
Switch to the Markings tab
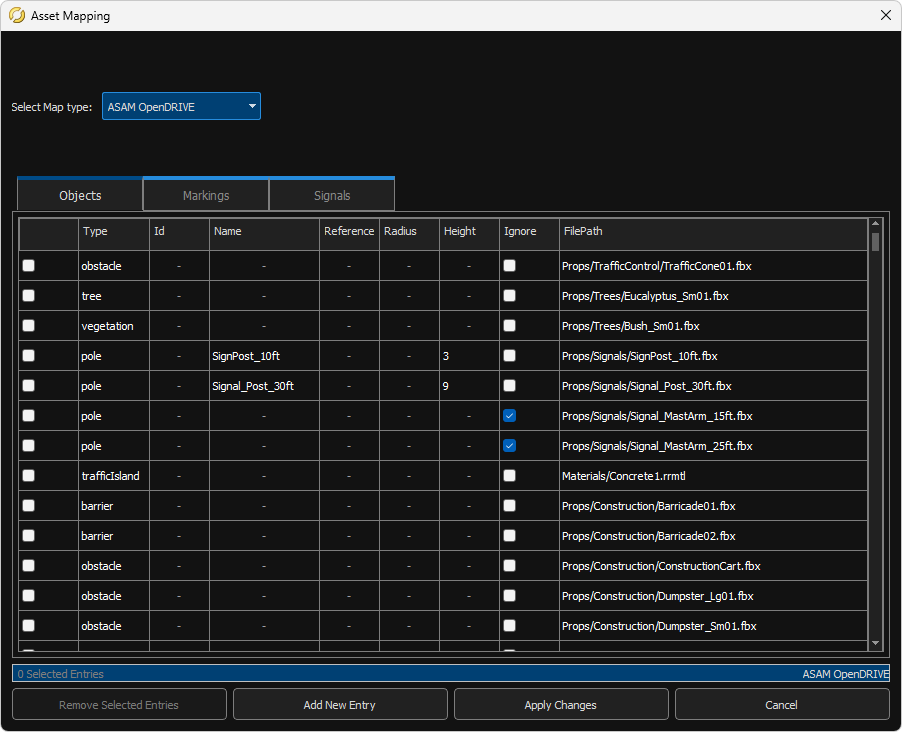pyautogui.click(x=205, y=194)
